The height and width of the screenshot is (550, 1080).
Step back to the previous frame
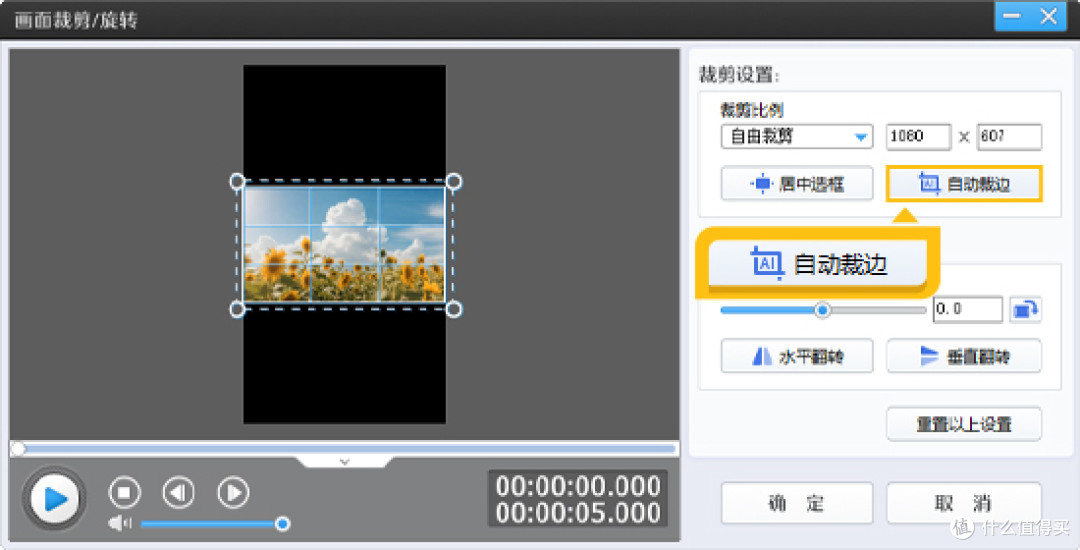[178, 492]
